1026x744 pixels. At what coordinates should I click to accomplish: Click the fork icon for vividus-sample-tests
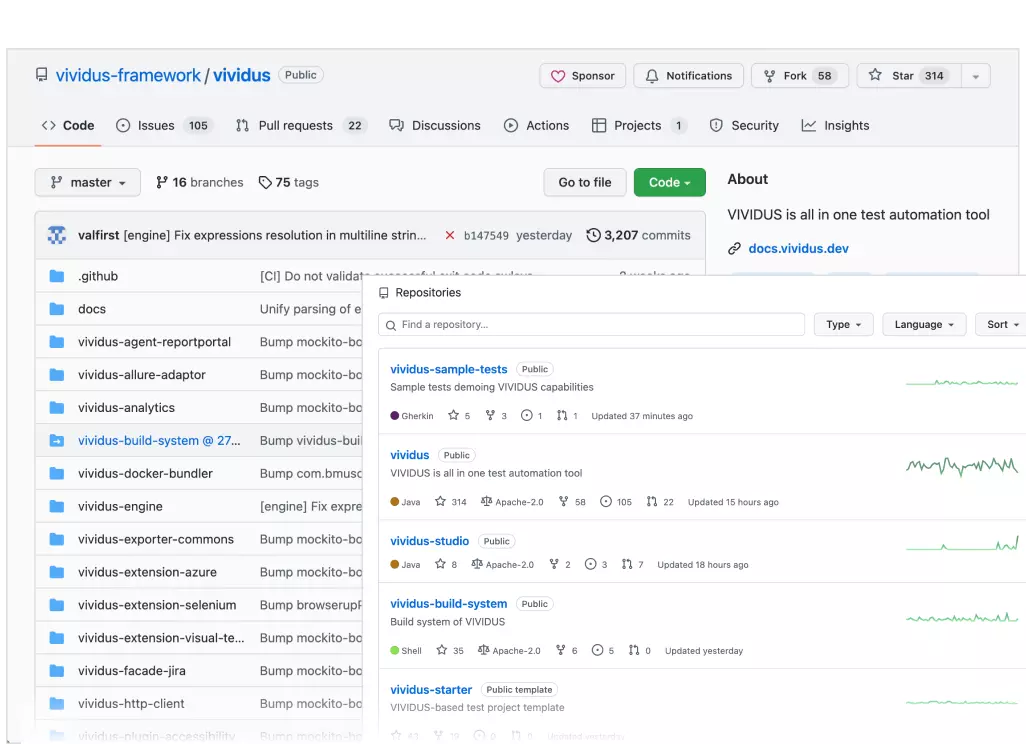pos(490,416)
